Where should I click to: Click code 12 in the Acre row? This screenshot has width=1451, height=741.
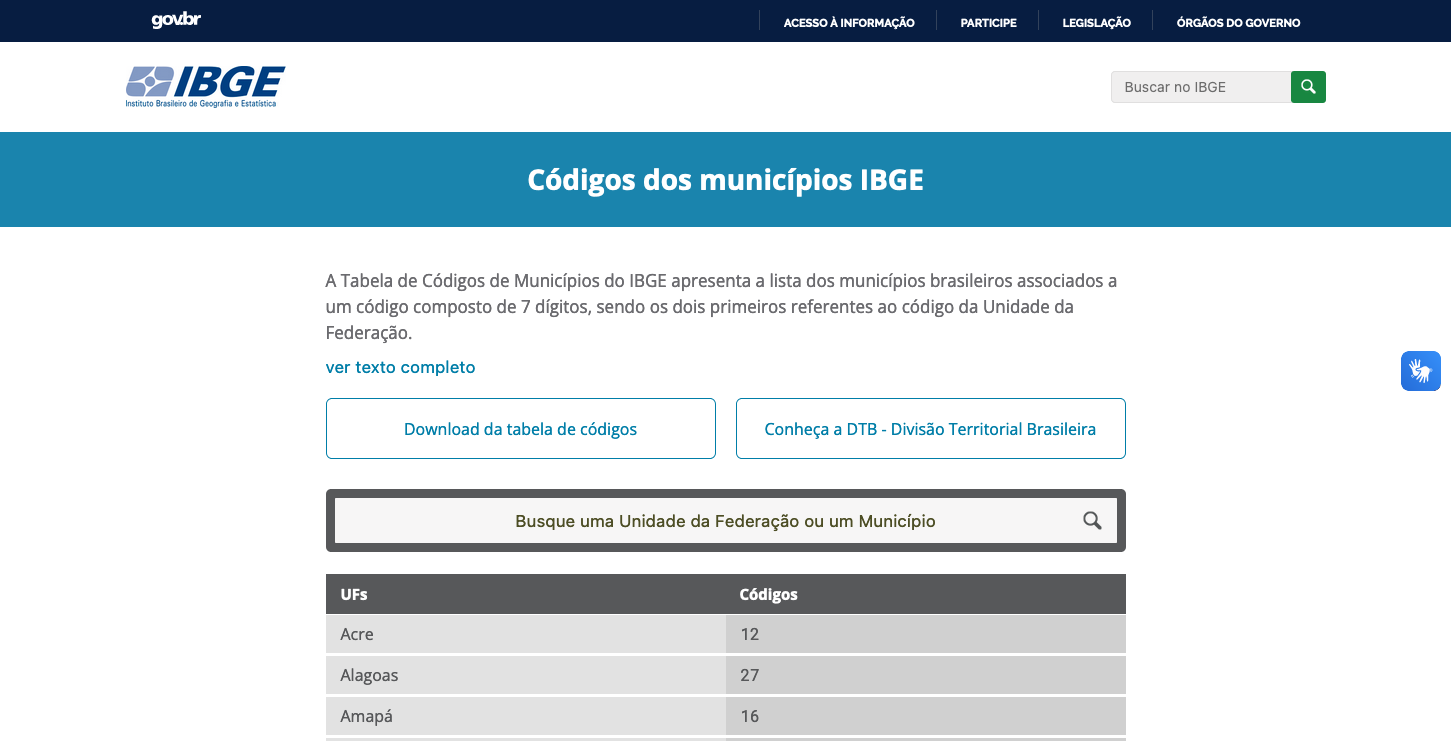coord(750,634)
